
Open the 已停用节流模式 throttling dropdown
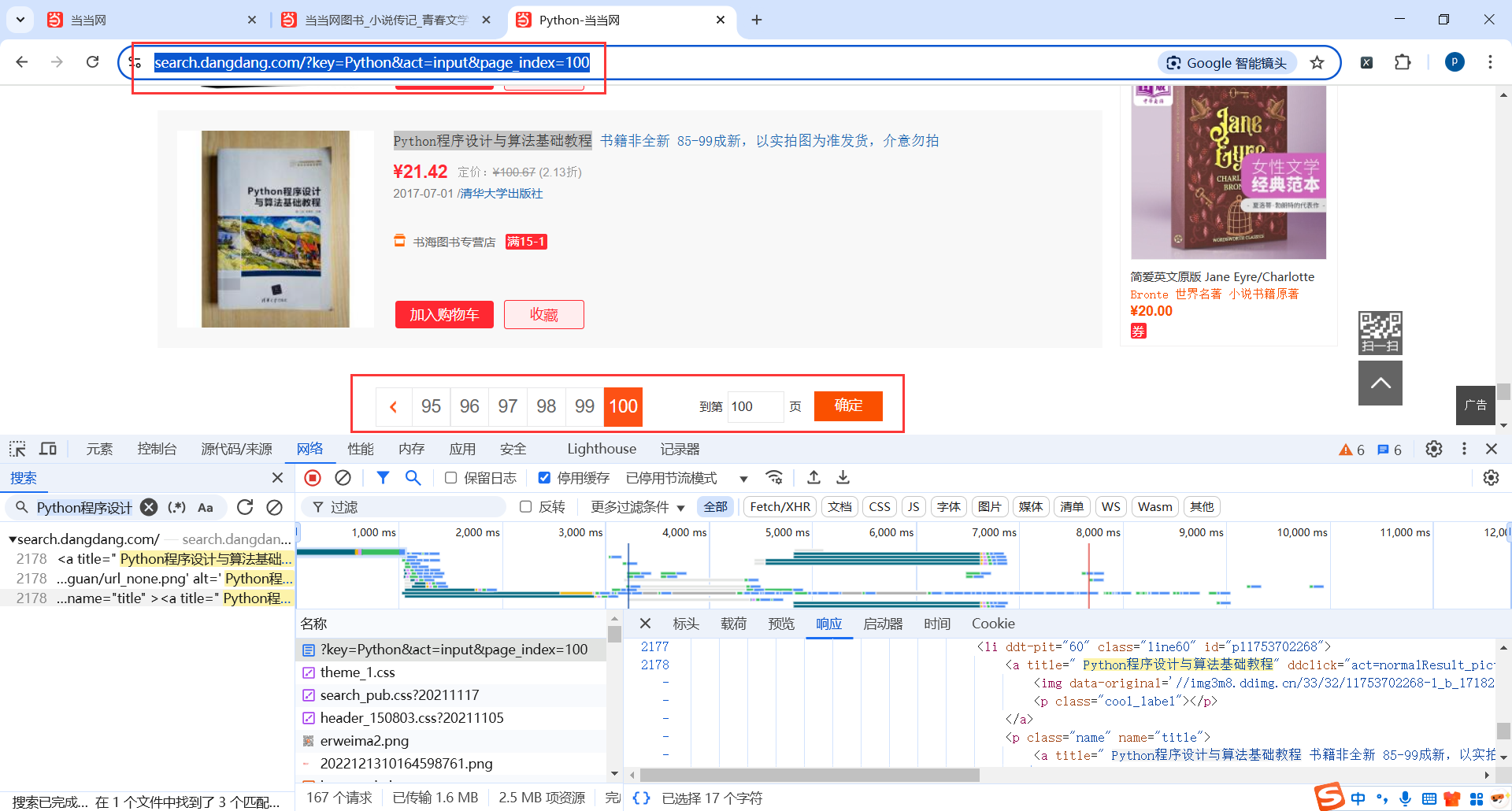pyautogui.click(x=687, y=478)
